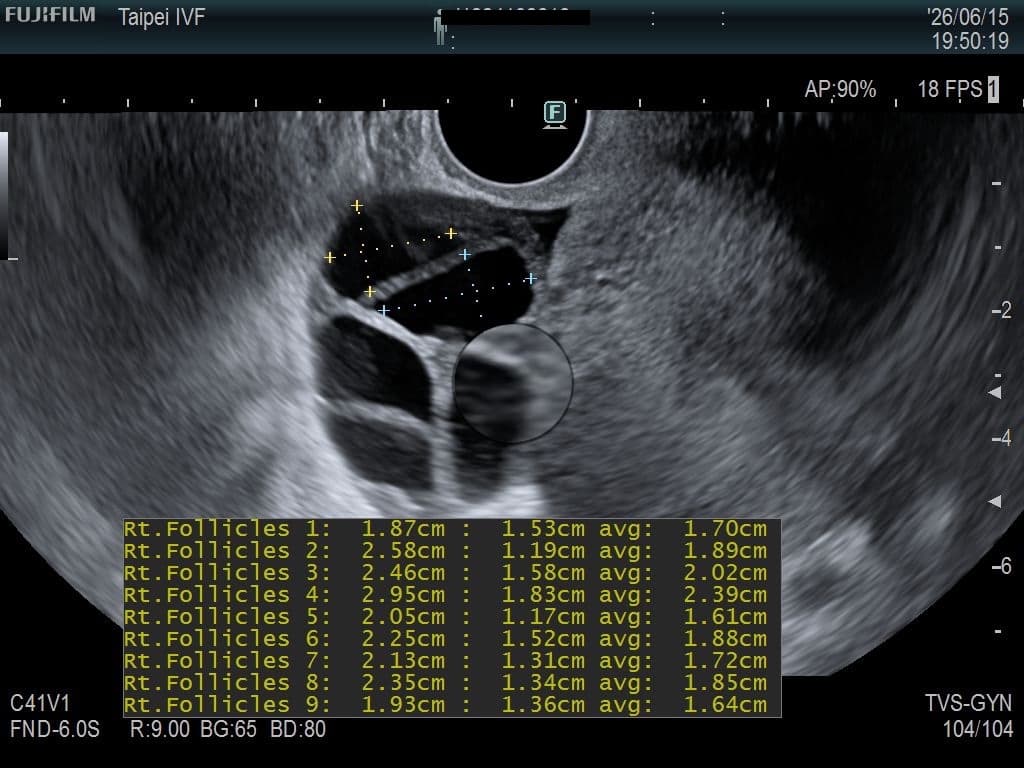Click the lower focus arrowhead on depth scale
The width and height of the screenshot is (1024, 768).
tap(995, 501)
